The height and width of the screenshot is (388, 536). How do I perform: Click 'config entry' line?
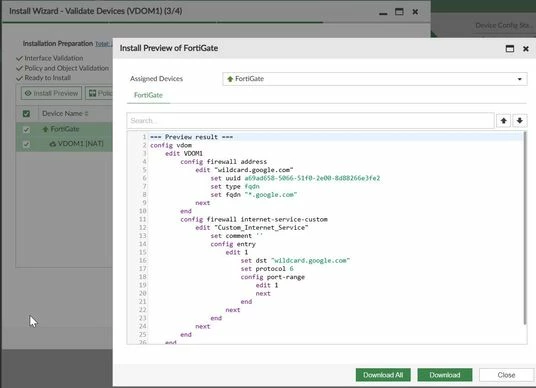pos(233,244)
